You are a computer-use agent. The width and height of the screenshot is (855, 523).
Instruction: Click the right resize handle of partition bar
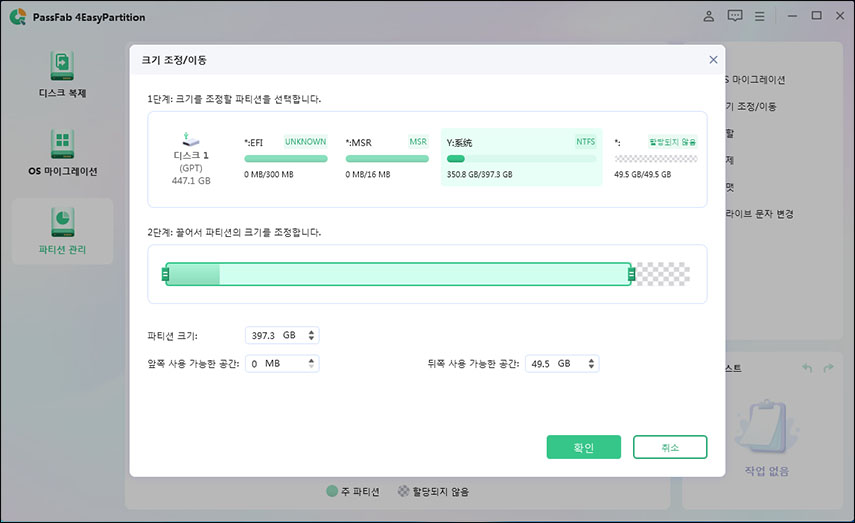coord(631,274)
